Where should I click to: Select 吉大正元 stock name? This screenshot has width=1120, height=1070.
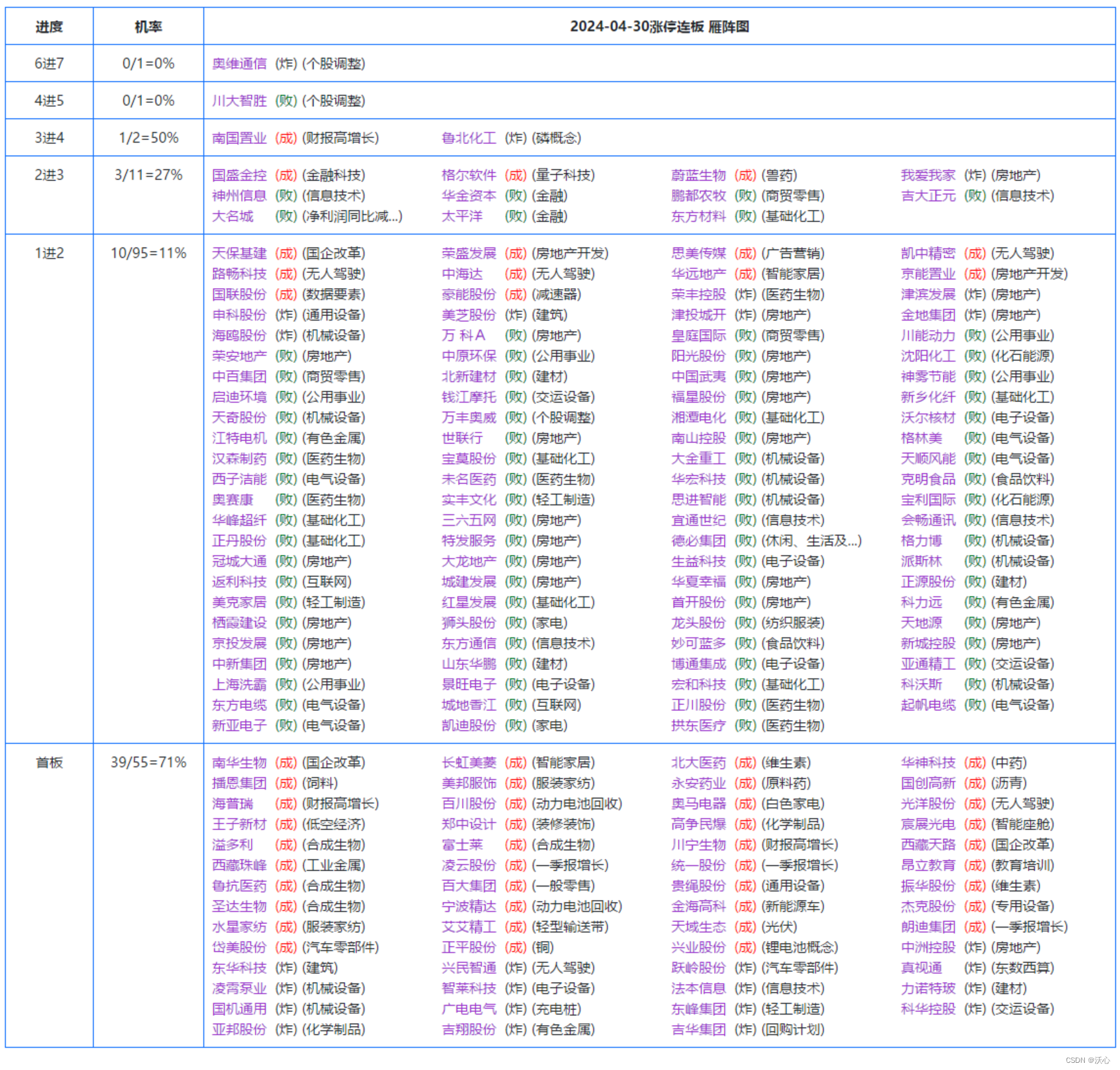coord(928,195)
